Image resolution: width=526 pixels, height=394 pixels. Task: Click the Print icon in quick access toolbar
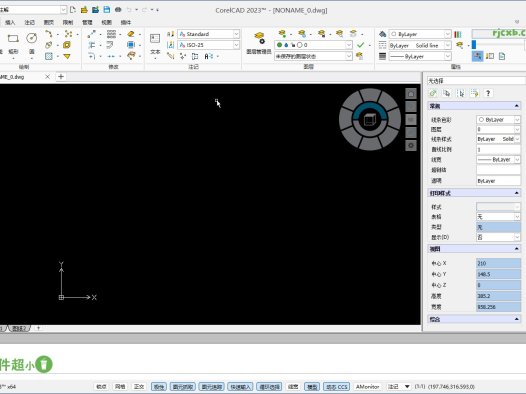118,10
